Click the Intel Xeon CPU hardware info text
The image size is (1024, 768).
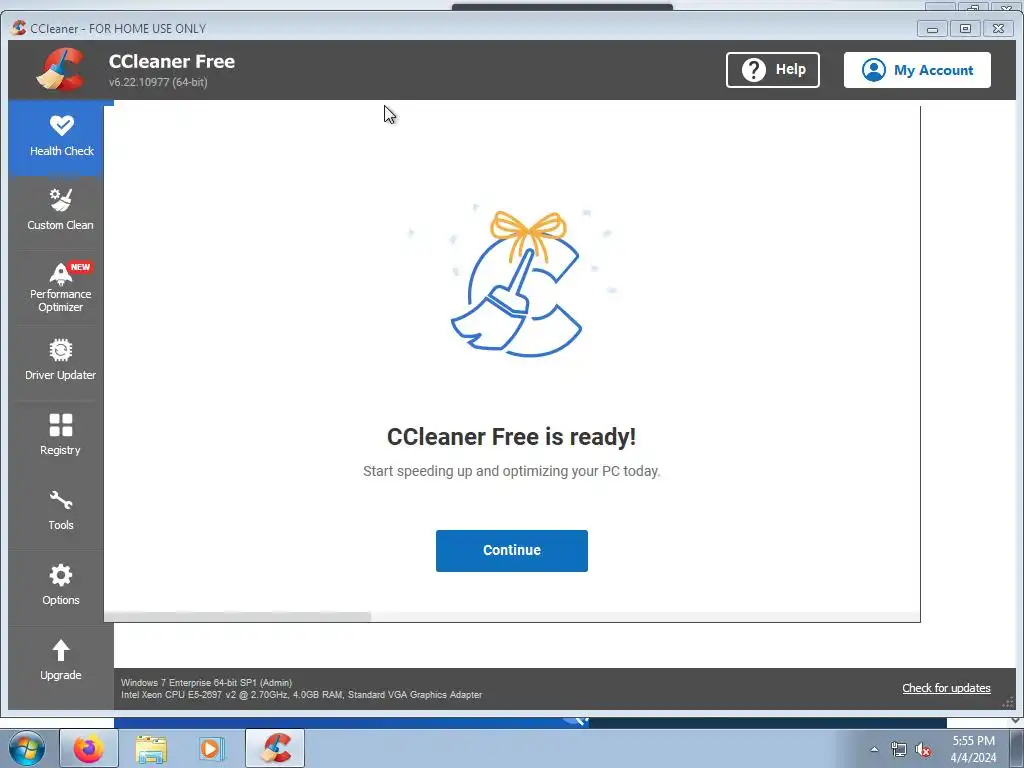pos(301,695)
